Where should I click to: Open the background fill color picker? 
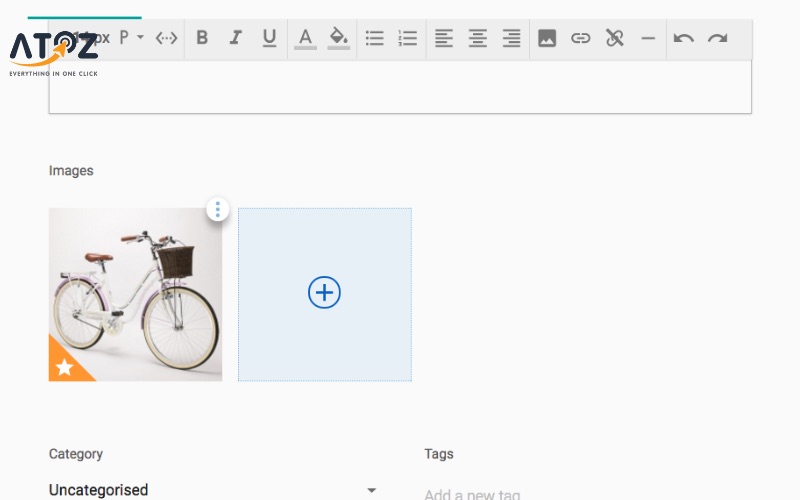pos(338,38)
